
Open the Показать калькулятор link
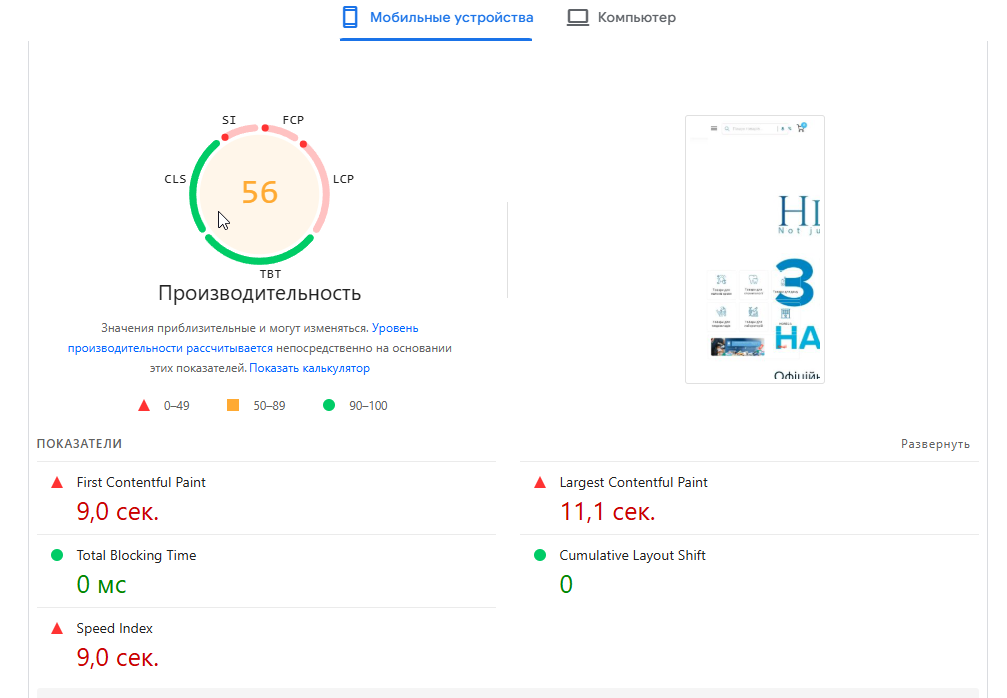[310, 368]
